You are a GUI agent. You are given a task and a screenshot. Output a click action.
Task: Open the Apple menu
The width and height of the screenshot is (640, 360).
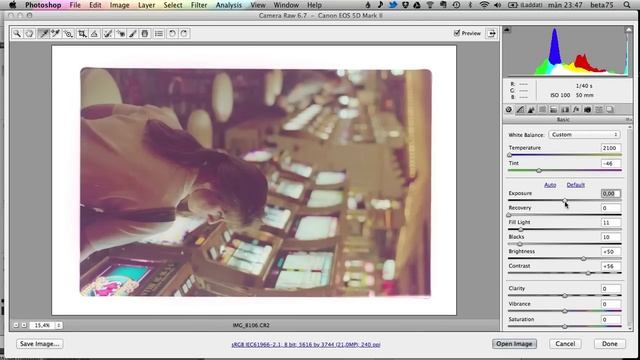[x=12, y=5]
